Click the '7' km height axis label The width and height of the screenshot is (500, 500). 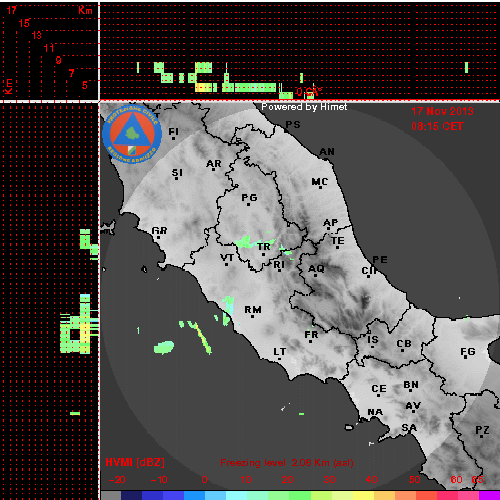pyautogui.click(x=71, y=73)
